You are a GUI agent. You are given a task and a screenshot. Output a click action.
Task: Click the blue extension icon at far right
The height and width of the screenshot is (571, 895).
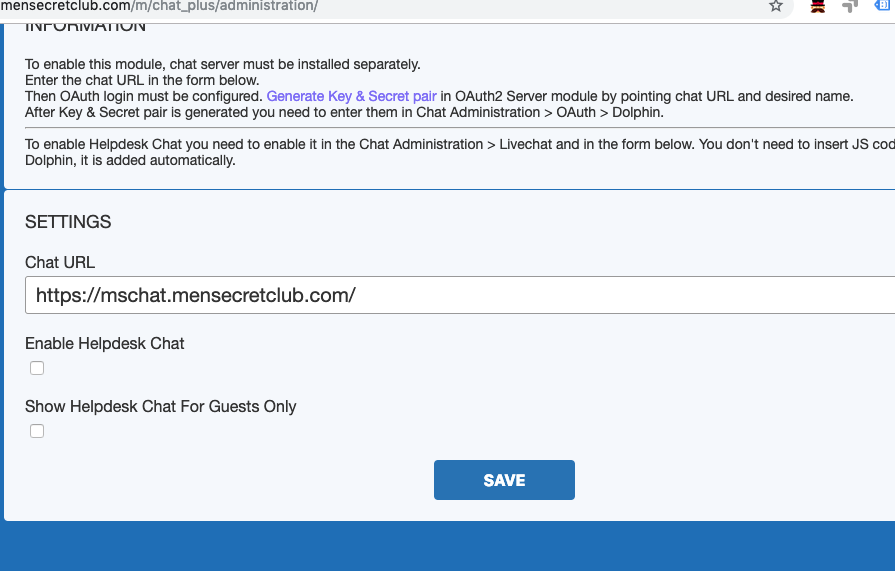(x=884, y=6)
